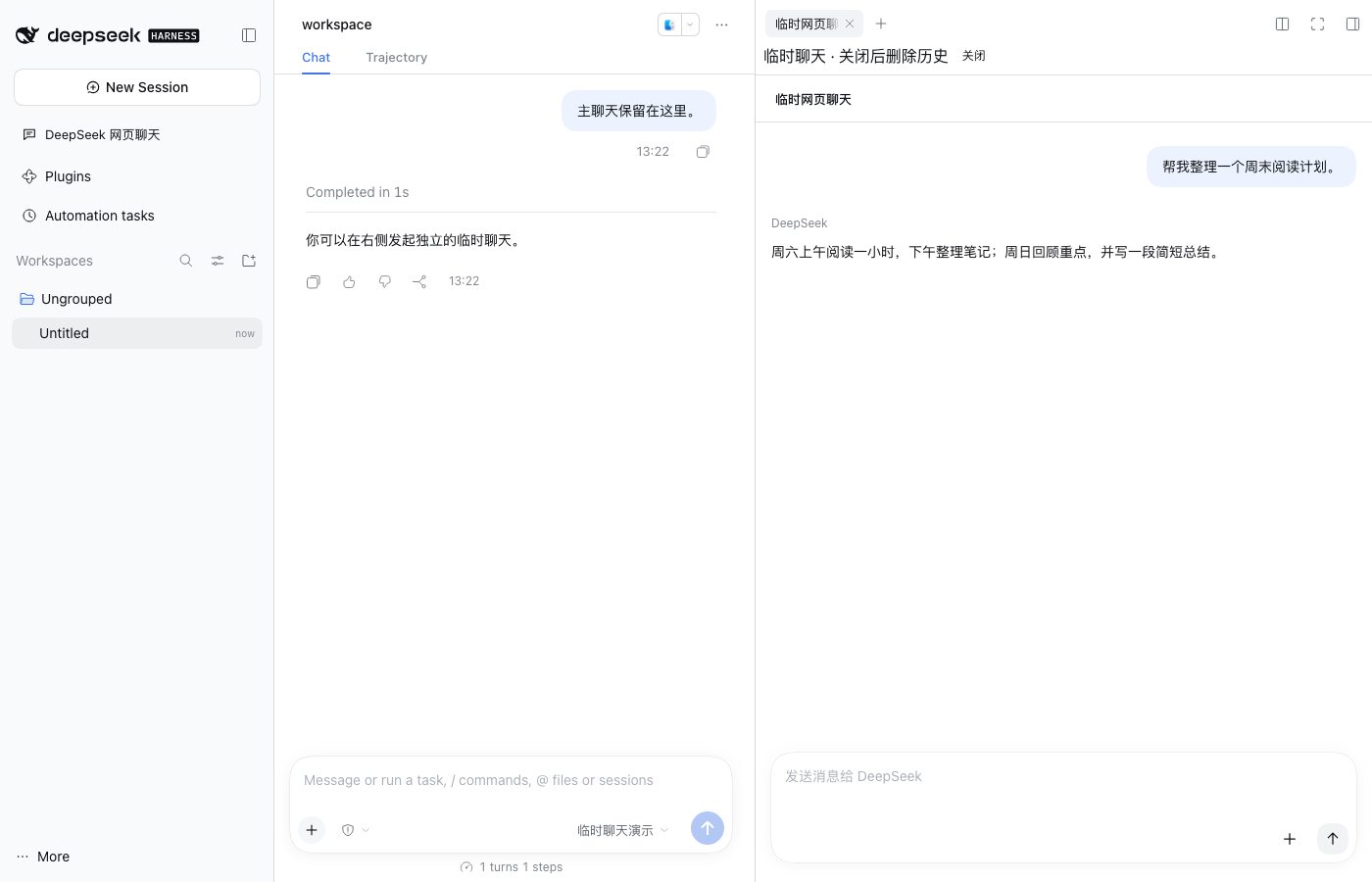
Task: Enter fullscreen for right panel
Action: click(x=1317, y=24)
